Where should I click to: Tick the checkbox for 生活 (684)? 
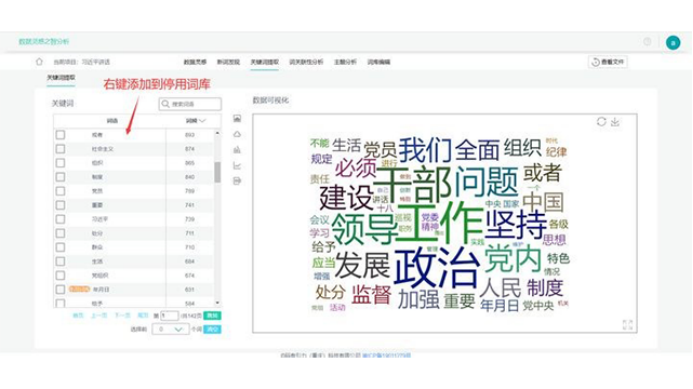60,262
